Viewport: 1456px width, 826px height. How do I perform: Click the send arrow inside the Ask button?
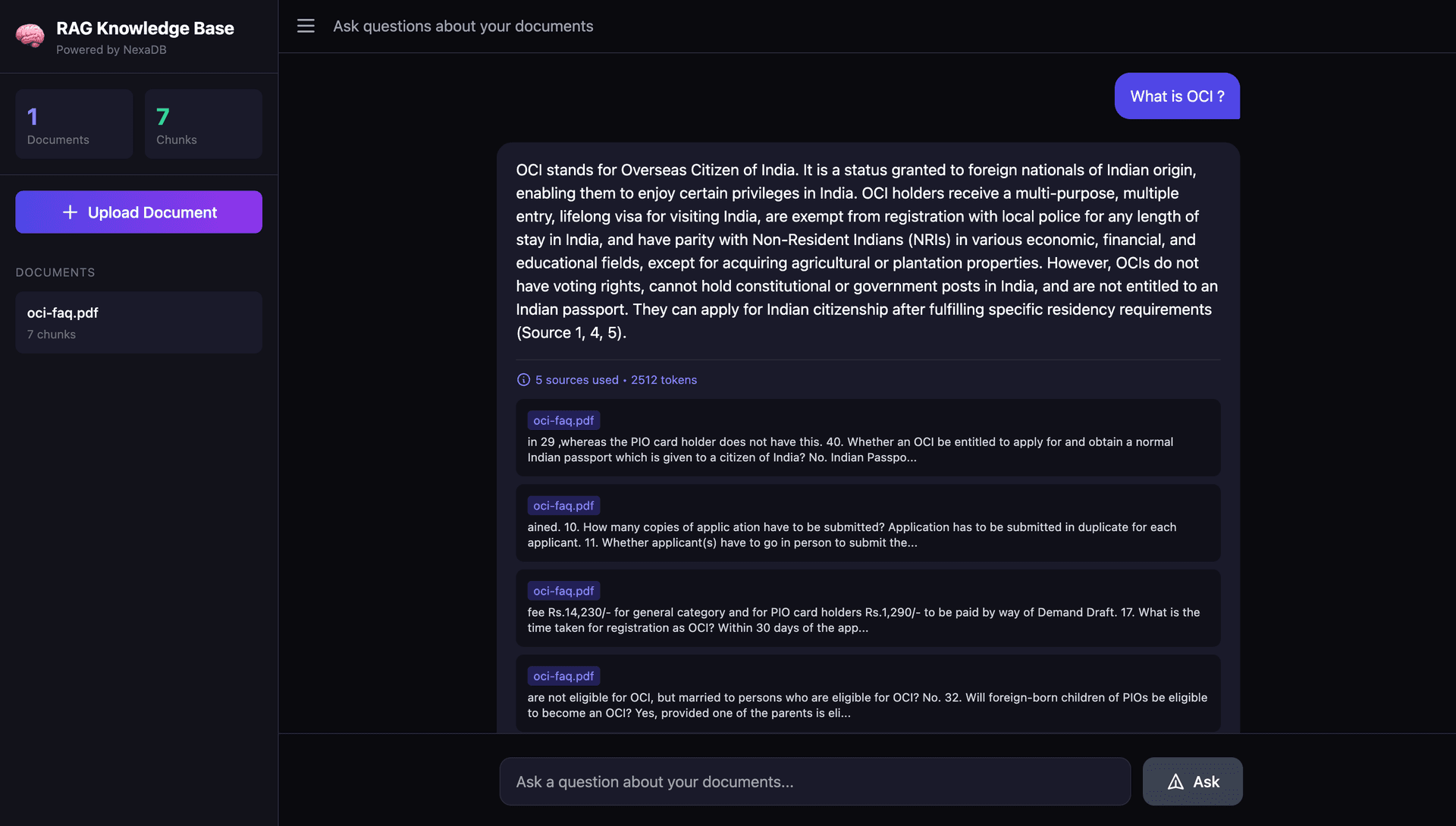coord(1175,780)
